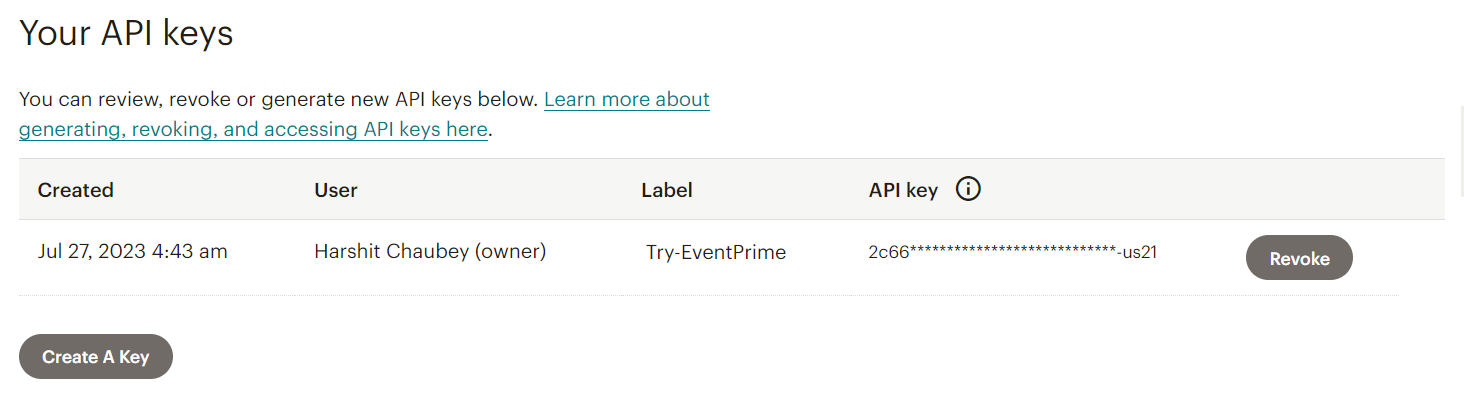Open the "Learn more about" link

pos(627,100)
